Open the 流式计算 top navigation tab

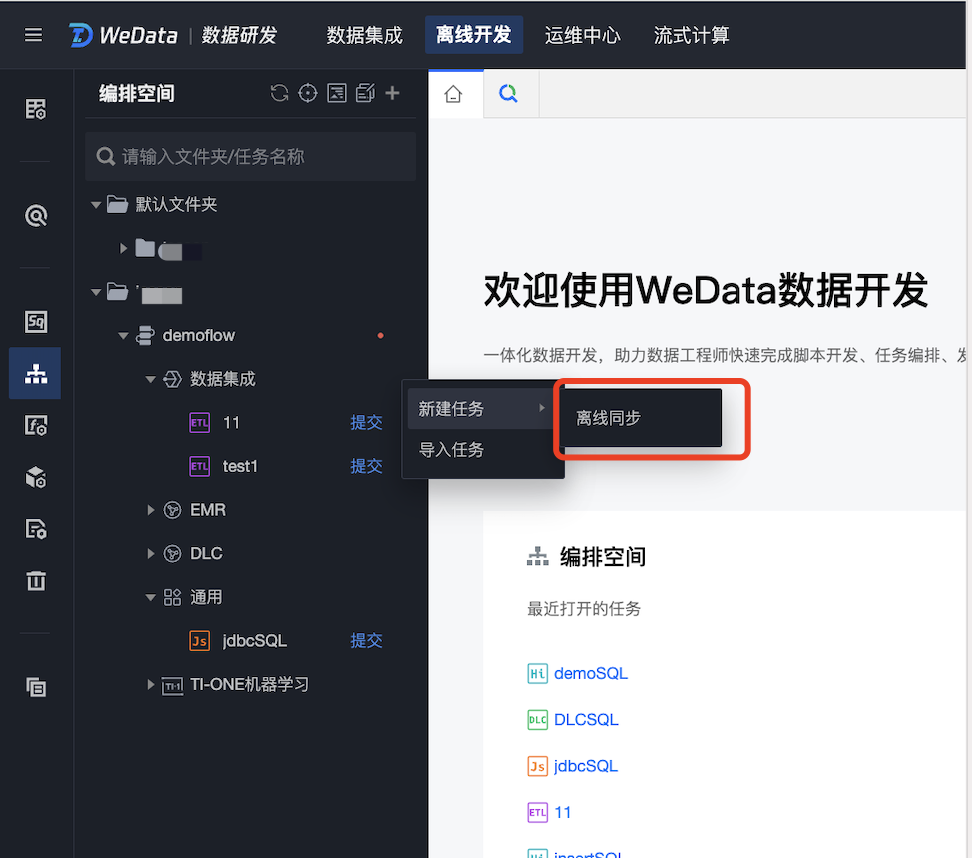coord(692,35)
